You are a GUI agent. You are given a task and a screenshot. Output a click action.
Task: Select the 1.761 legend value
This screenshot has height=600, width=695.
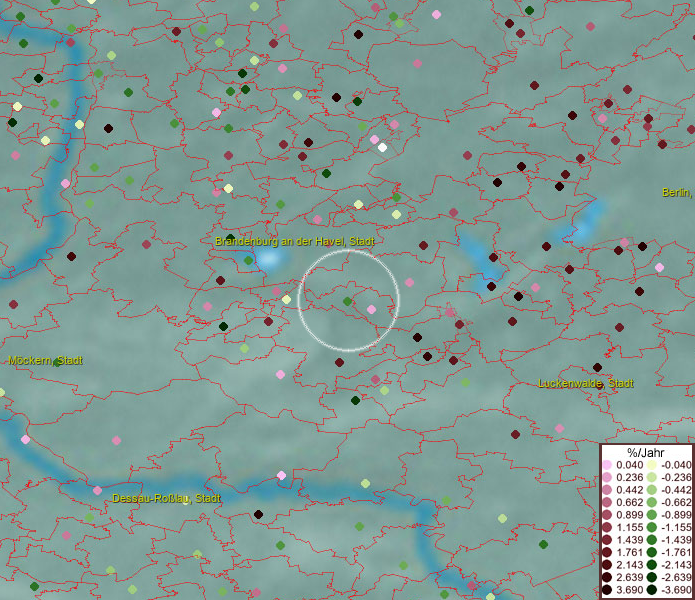(629, 553)
